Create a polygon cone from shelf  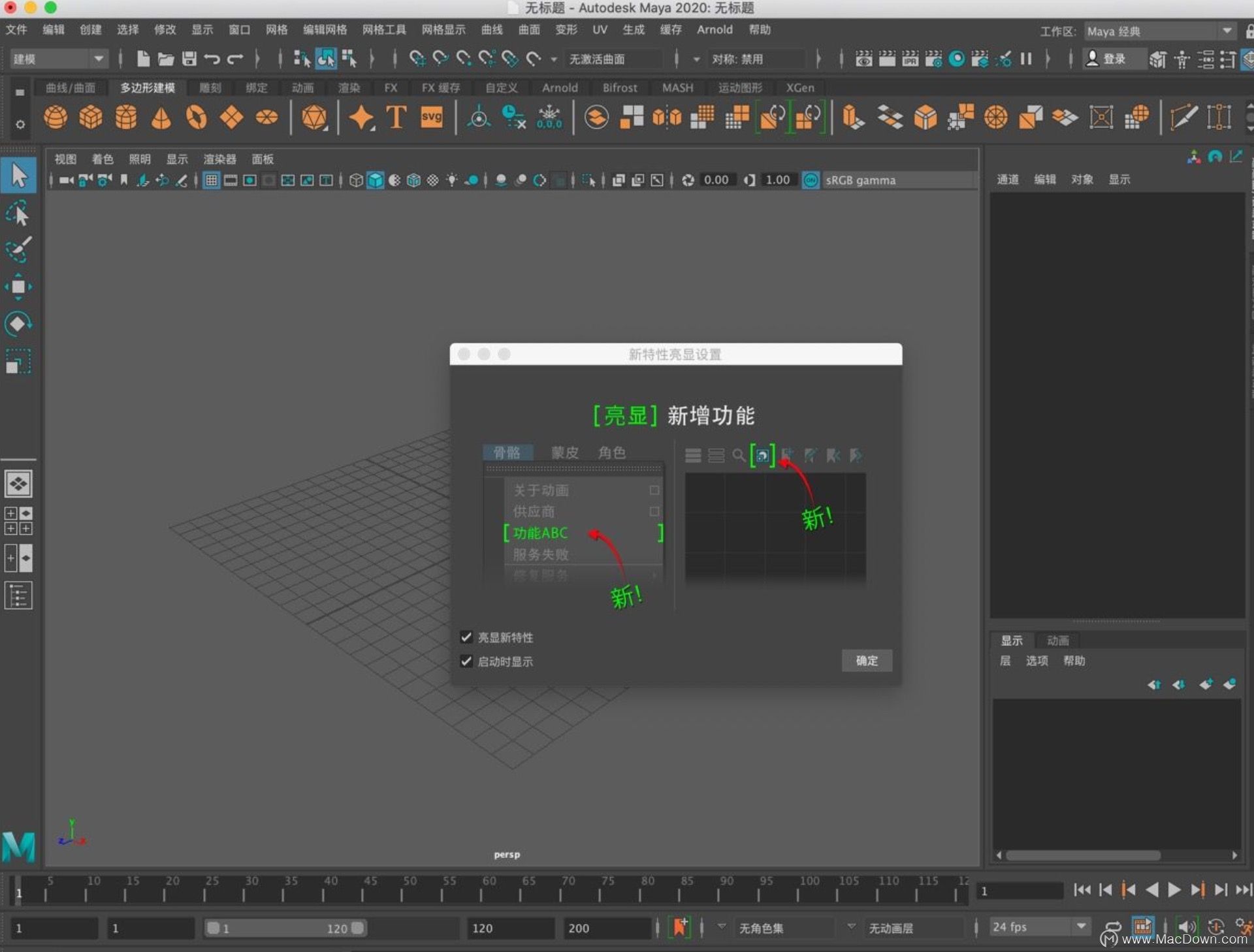click(161, 118)
